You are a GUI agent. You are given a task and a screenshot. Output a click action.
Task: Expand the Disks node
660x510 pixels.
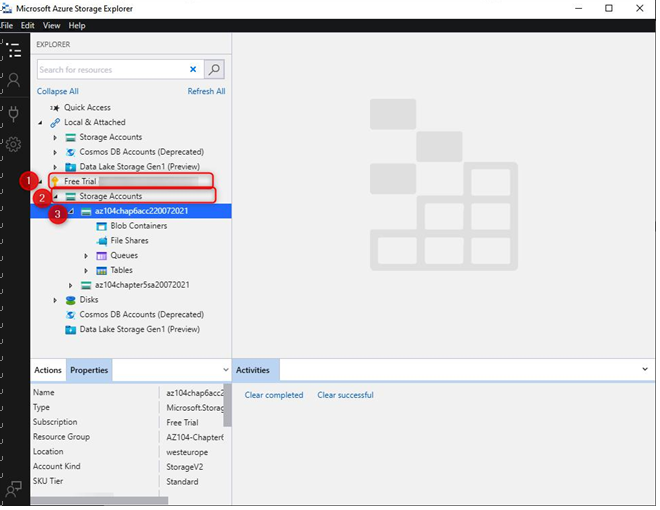pyautogui.click(x=55, y=300)
